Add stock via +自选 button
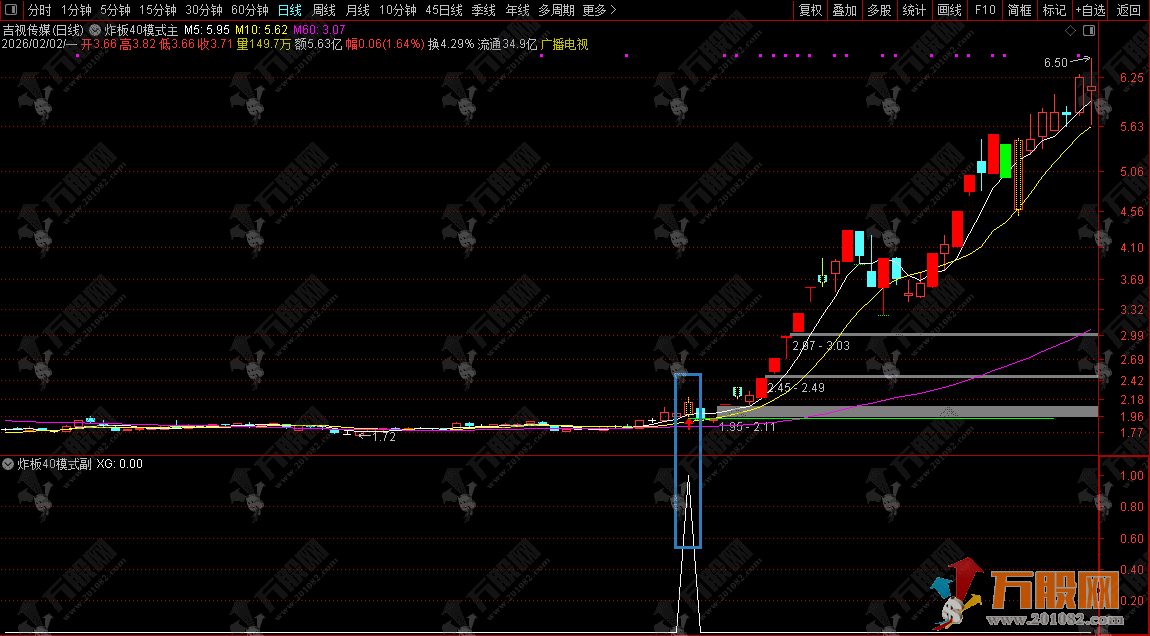1150x636 pixels. click(1091, 10)
